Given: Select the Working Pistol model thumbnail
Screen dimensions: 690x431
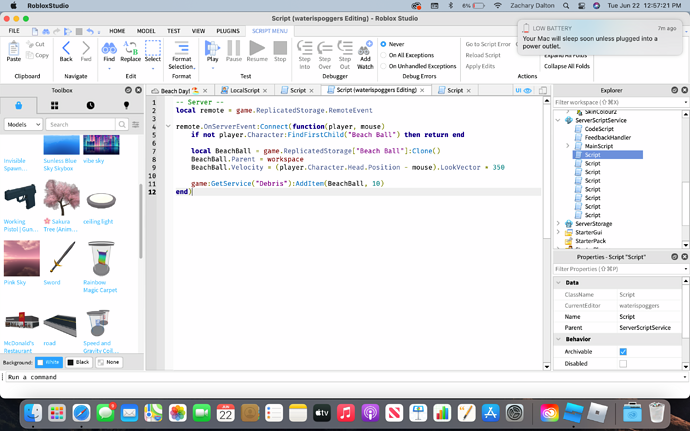Looking at the screenshot, I should (20, 197).
